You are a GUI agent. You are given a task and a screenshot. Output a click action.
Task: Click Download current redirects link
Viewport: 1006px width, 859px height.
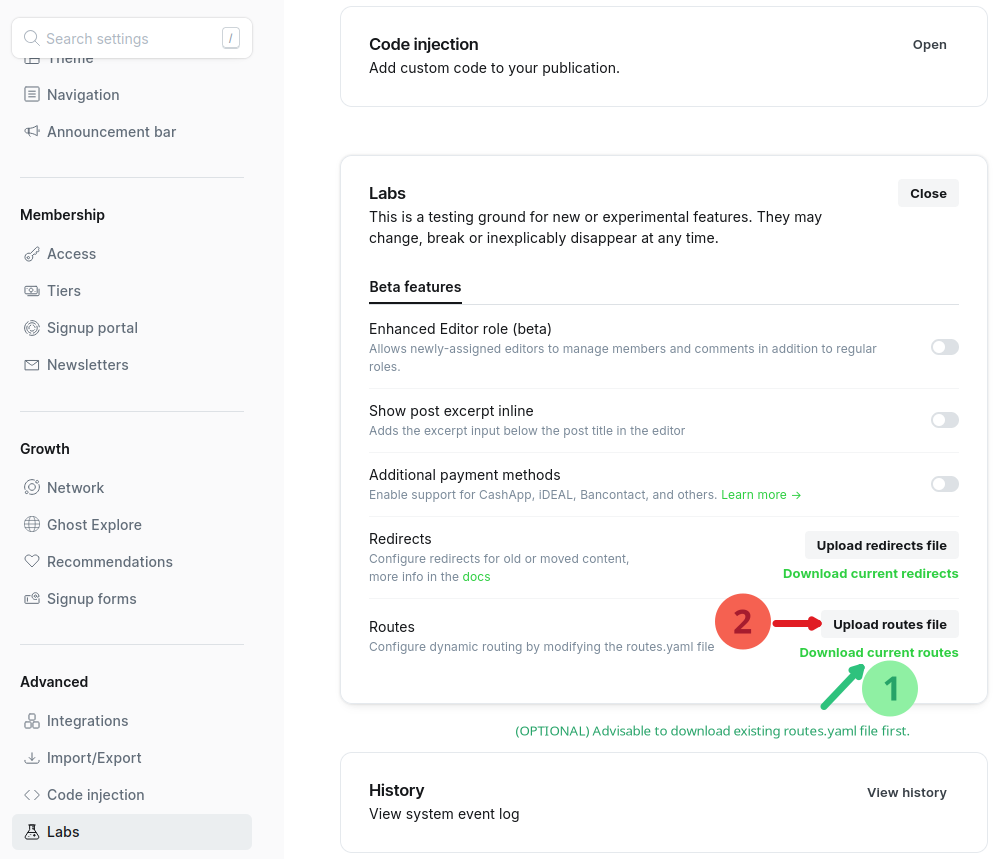tap(870, 574)
